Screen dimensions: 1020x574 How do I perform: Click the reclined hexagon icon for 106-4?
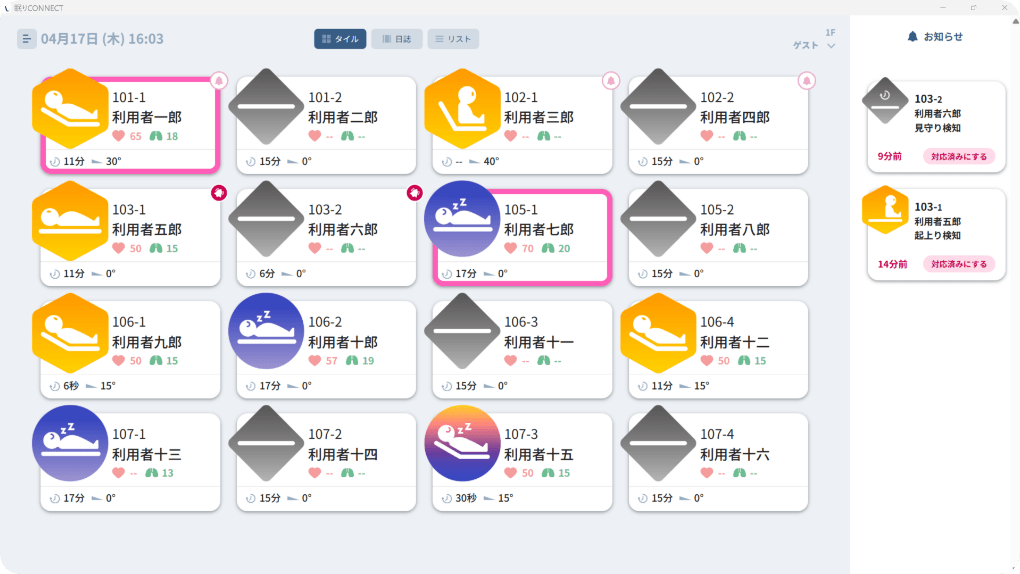coord(658,333)
